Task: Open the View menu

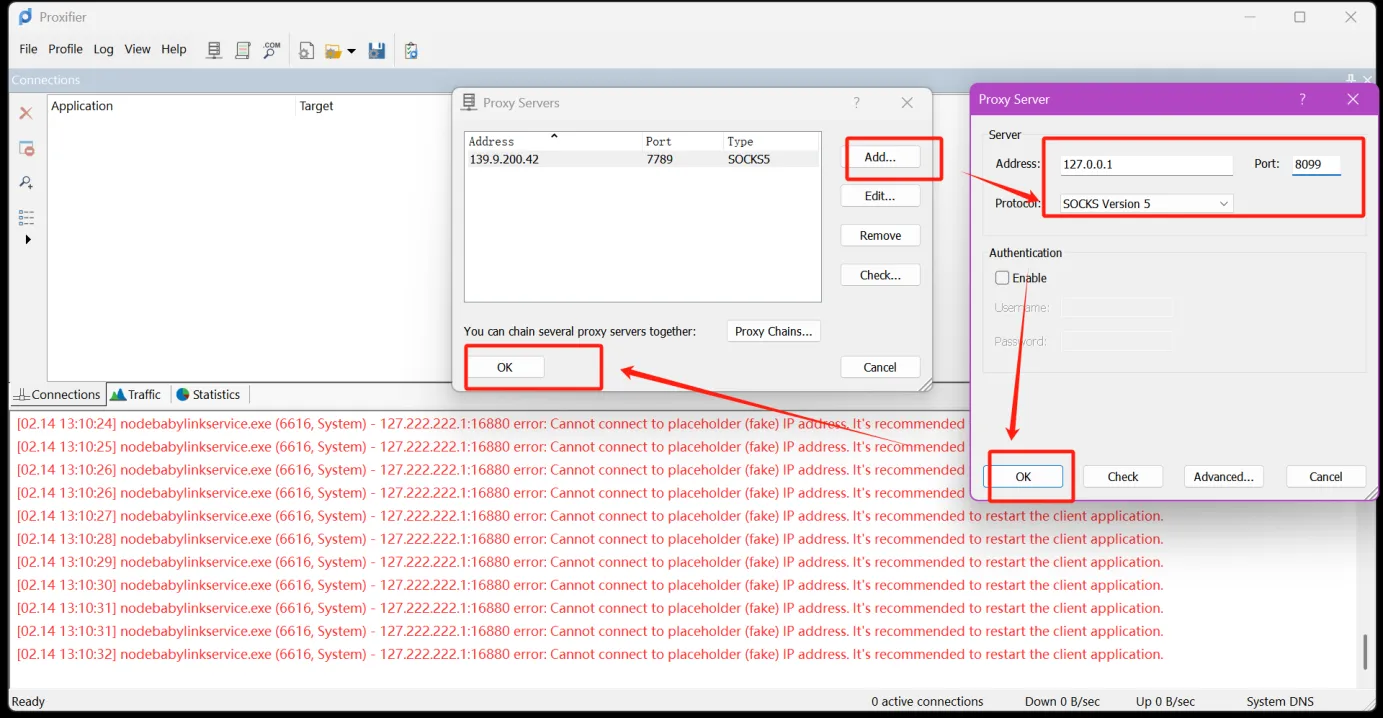Action: tap(137, 49)
